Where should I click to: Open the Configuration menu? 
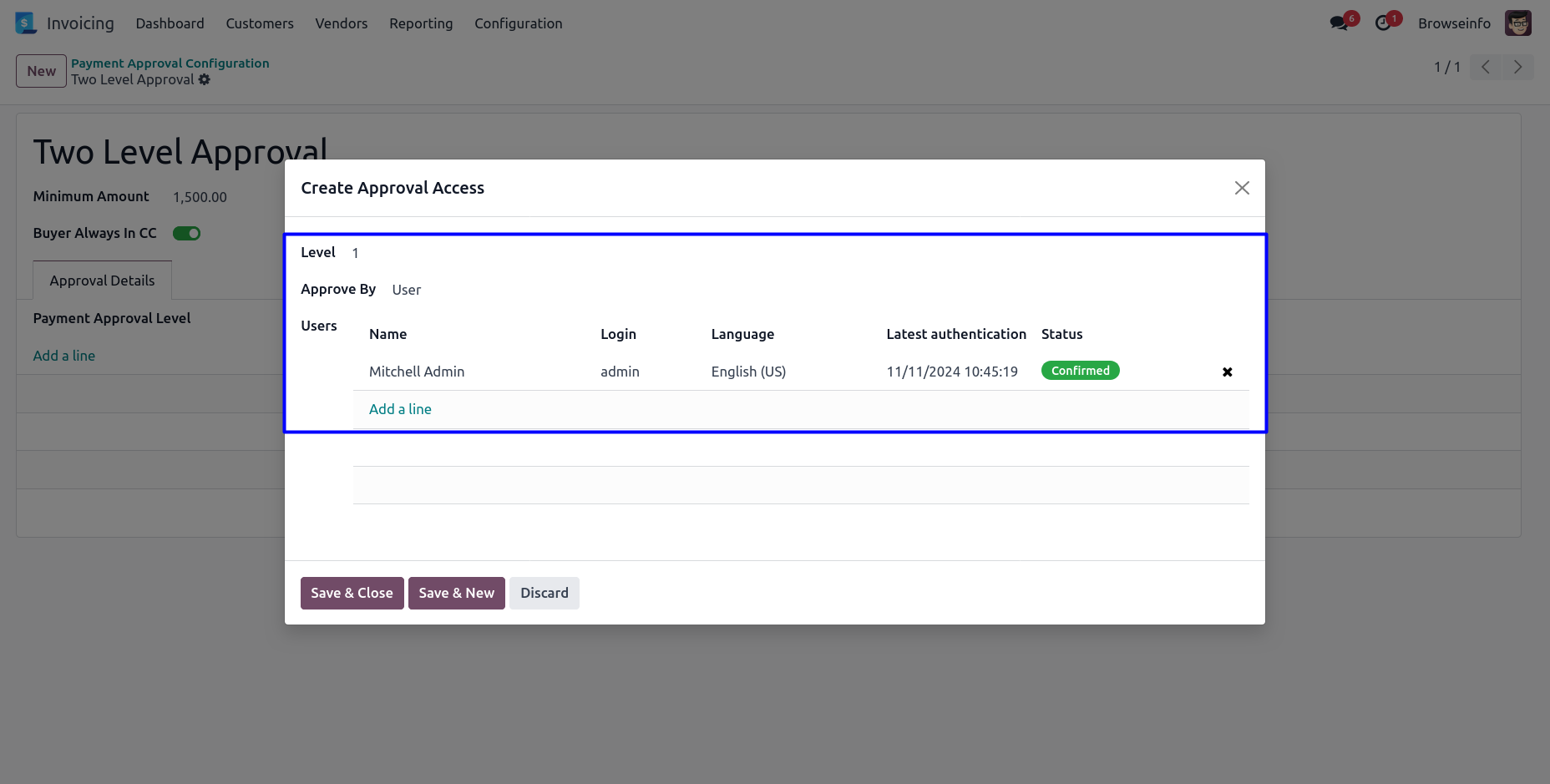pos(518,23)
